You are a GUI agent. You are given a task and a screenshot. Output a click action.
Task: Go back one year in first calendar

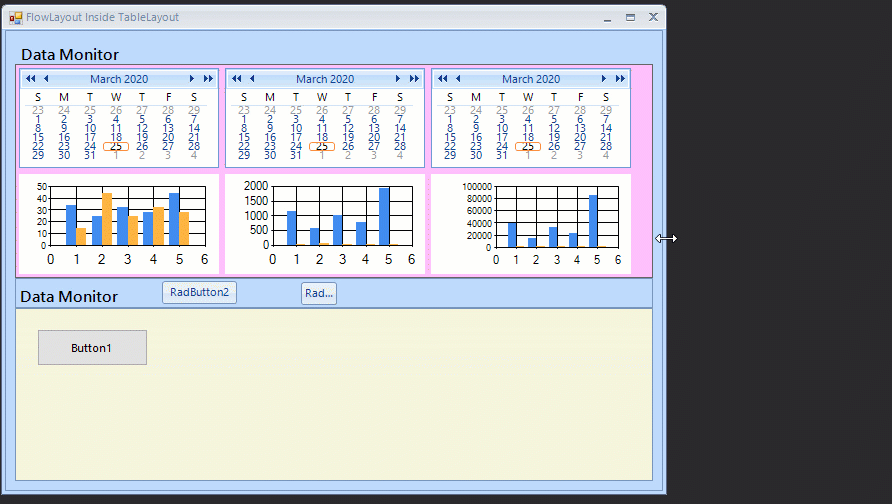[x=31, y=79]
